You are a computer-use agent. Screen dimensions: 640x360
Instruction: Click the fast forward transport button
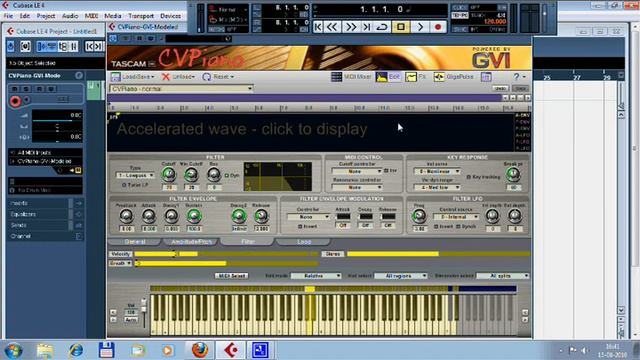click(x=351, y=27)
